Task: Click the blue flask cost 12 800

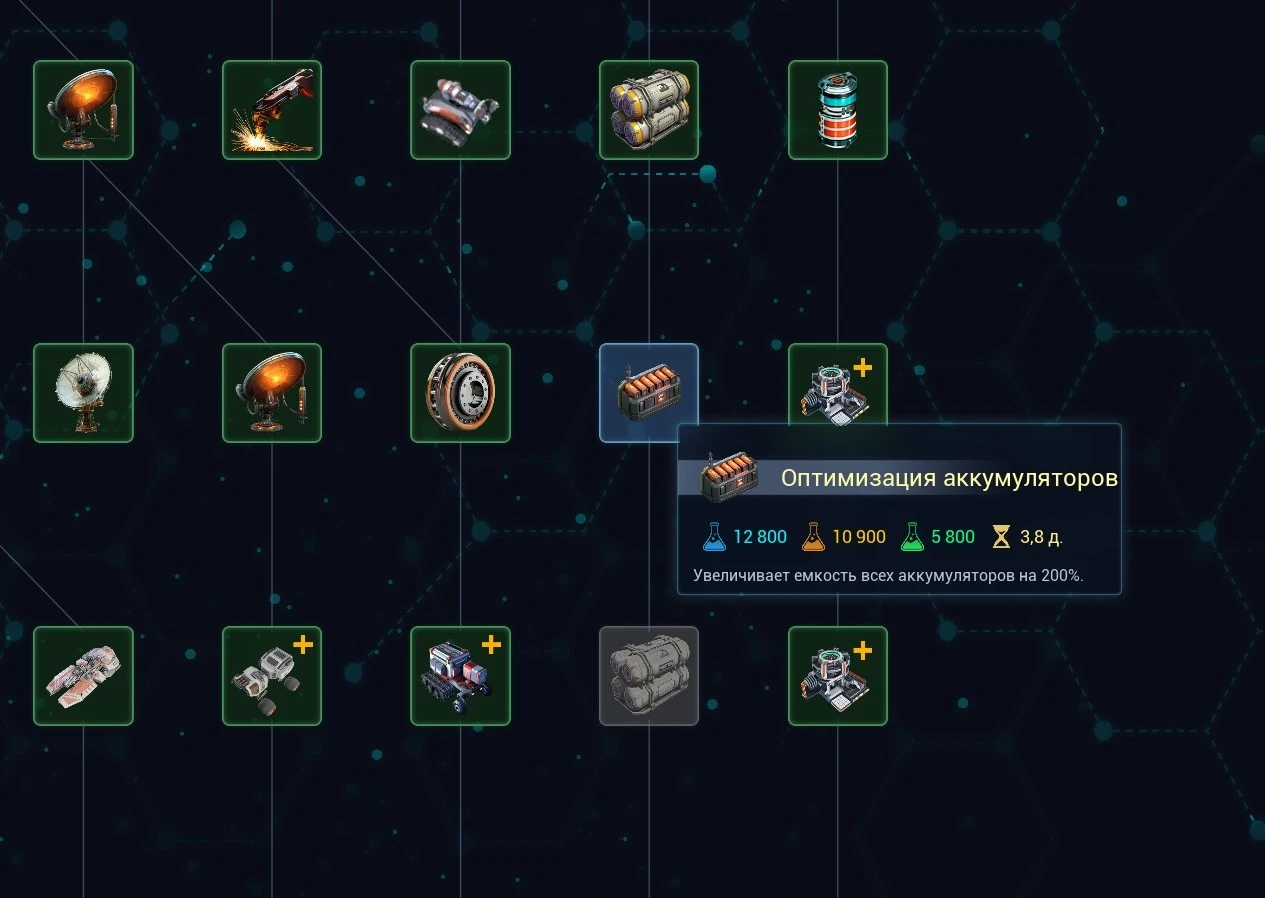Action: point(745,537)
